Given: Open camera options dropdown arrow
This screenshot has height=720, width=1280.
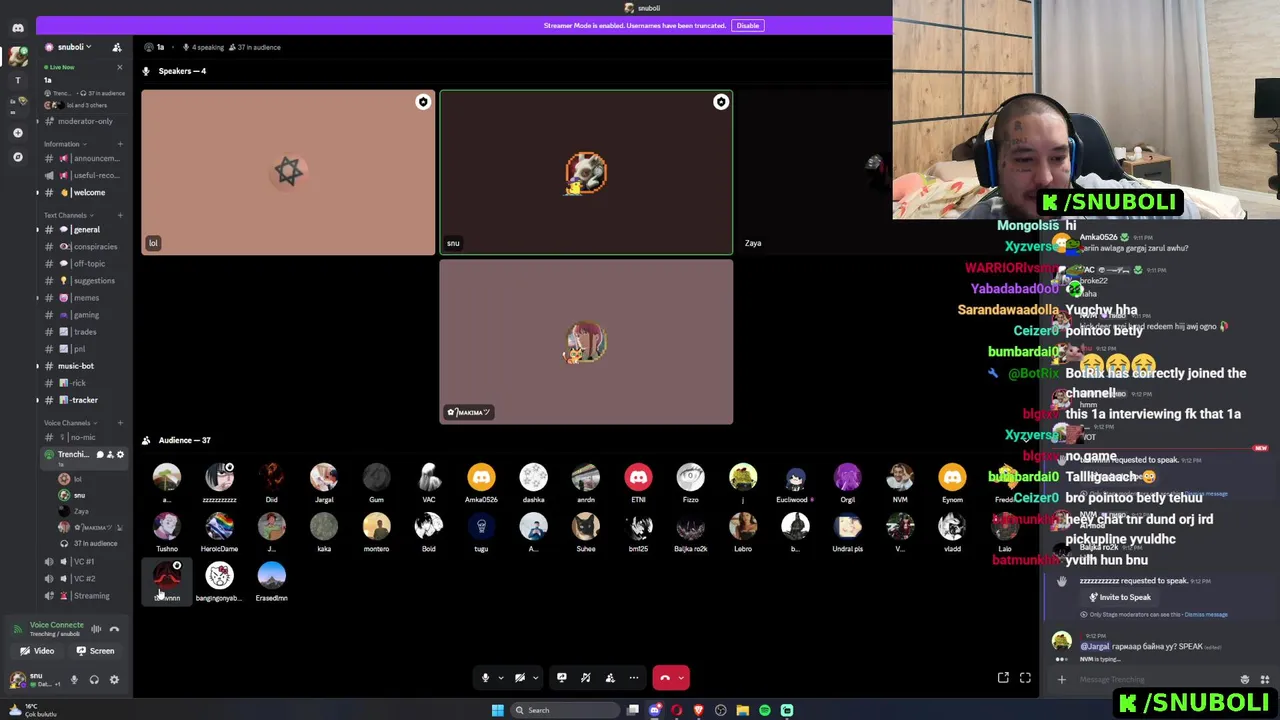Looking at the screenshot, I should tap(535, 678).
